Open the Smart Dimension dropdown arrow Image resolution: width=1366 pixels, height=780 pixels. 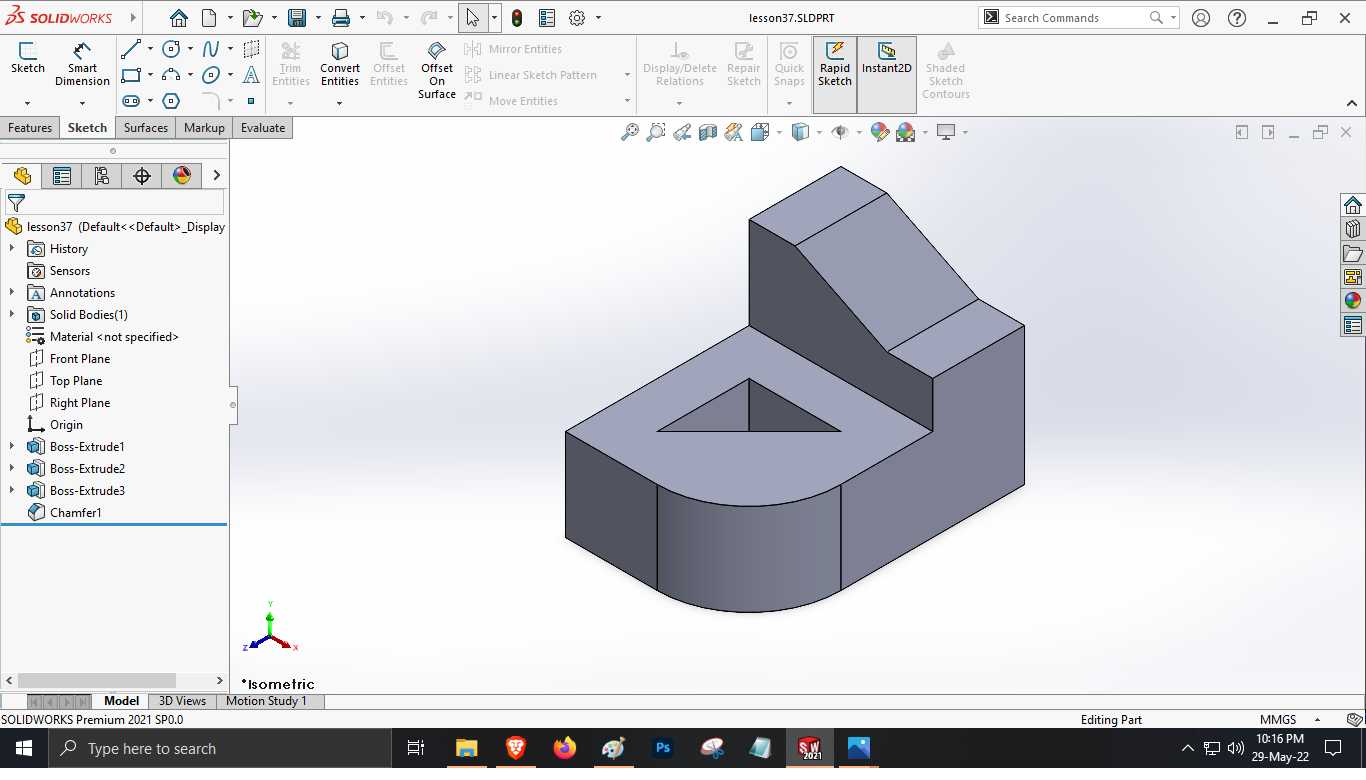[82, 103]
